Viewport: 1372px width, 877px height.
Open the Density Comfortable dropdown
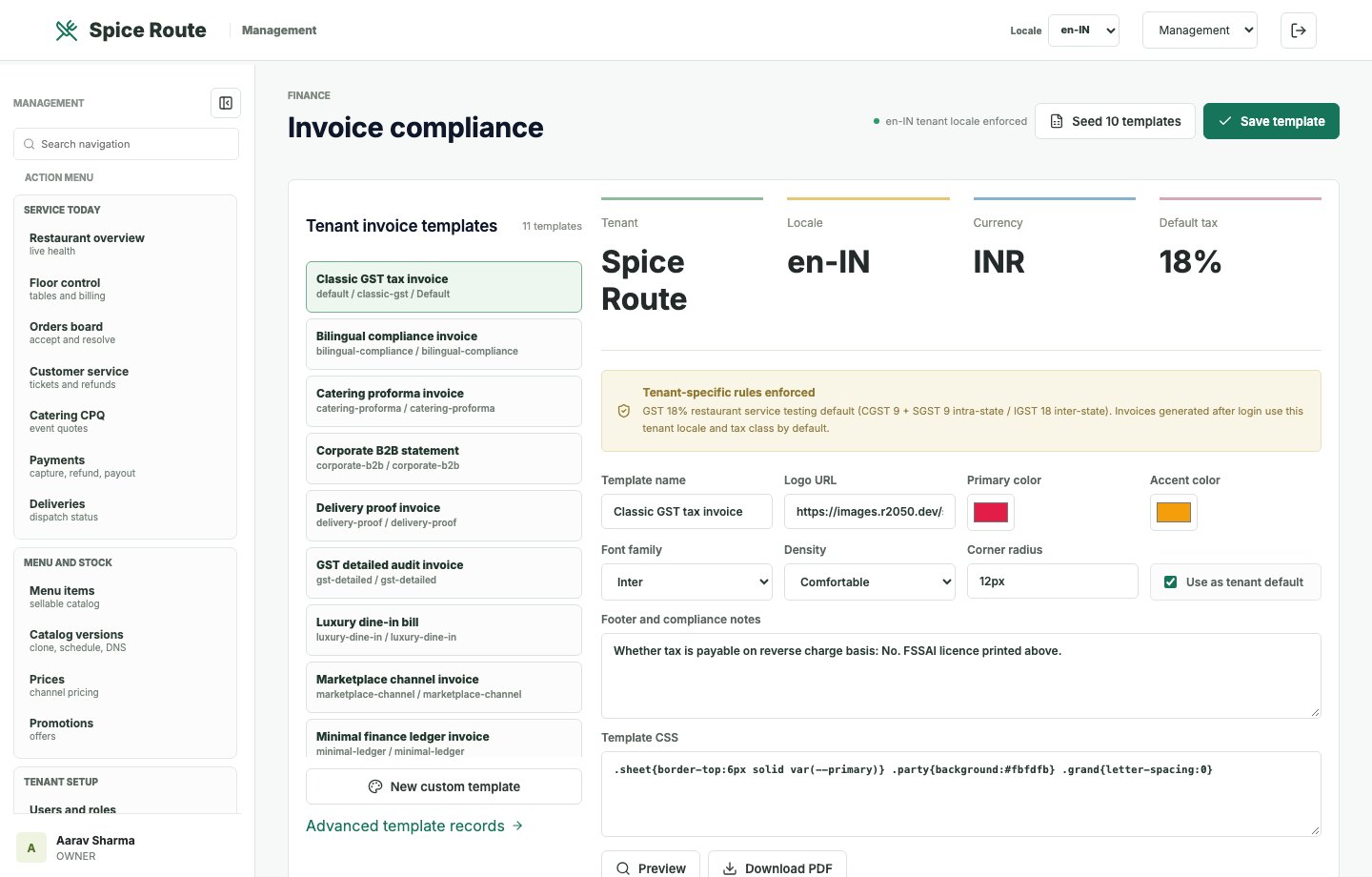tap(870, 581)
